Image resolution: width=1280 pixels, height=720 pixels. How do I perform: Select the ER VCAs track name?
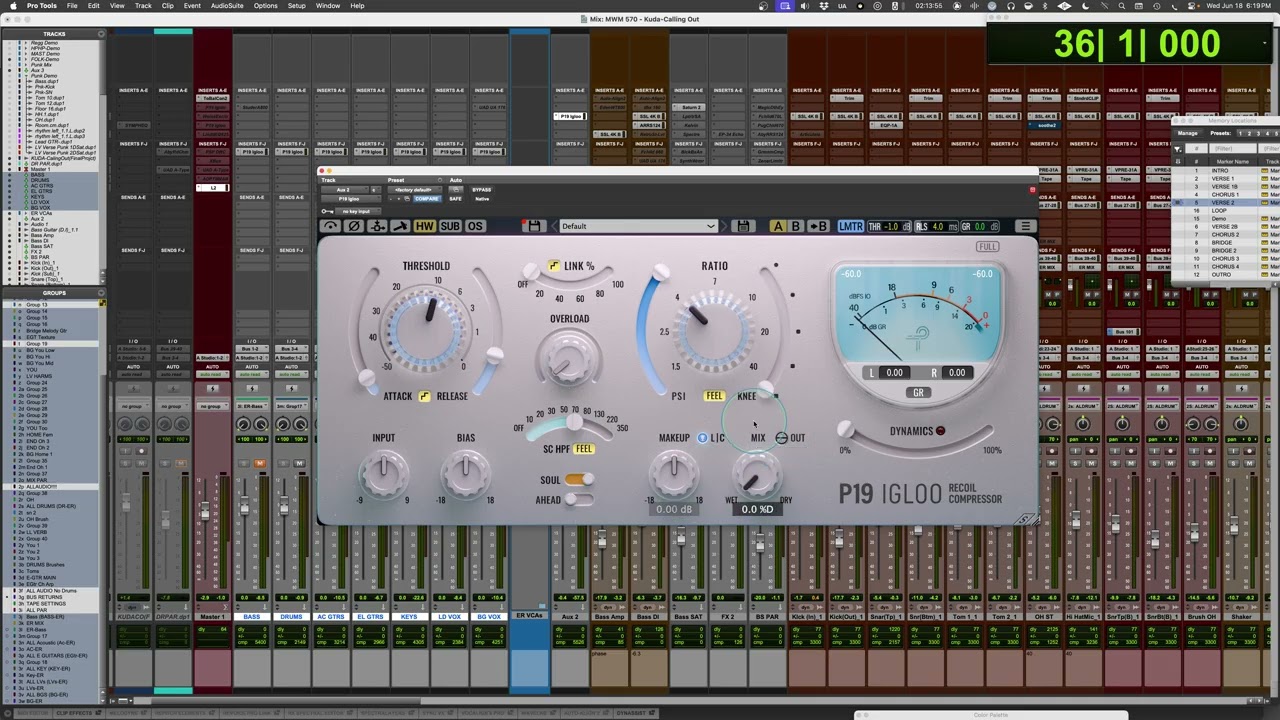[529, 616]
